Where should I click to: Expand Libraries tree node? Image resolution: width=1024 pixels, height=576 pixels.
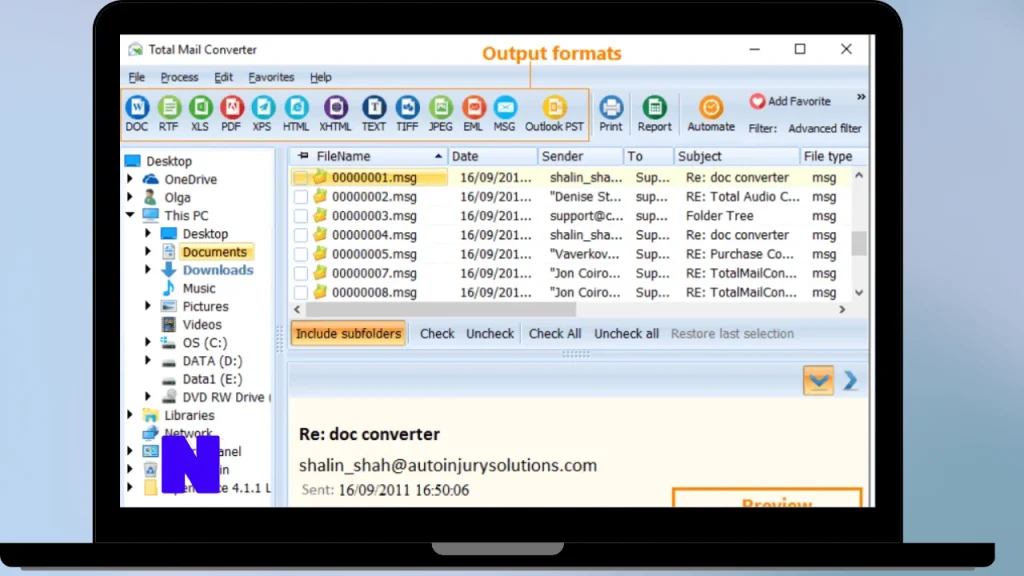point(129,415)
